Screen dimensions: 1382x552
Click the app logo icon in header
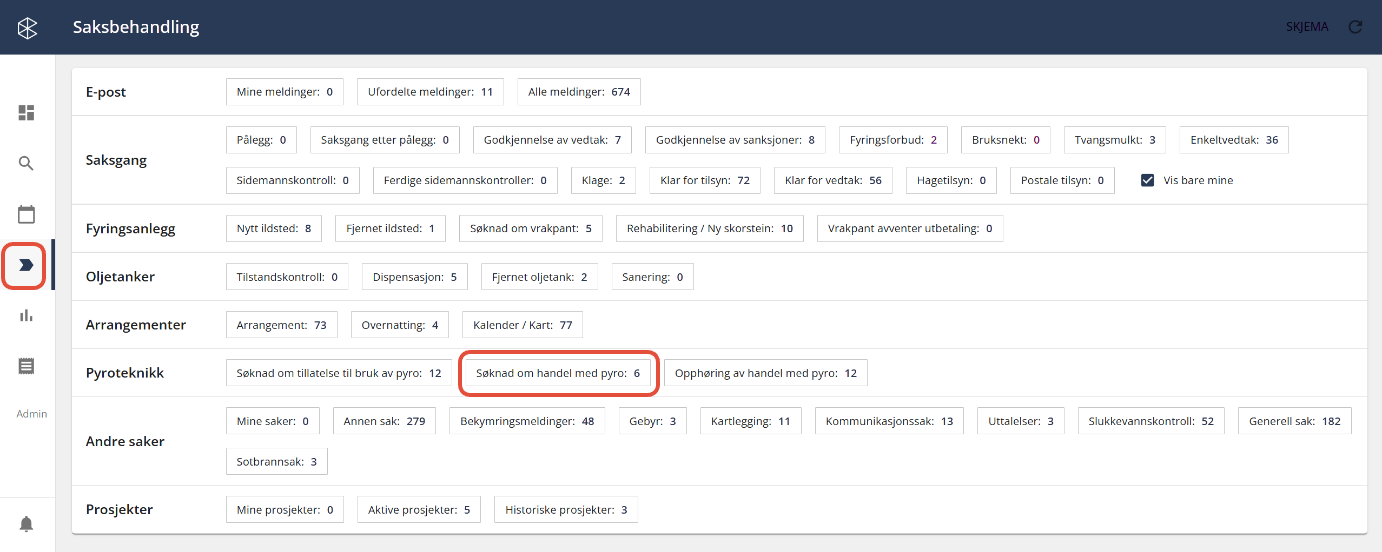27,27
